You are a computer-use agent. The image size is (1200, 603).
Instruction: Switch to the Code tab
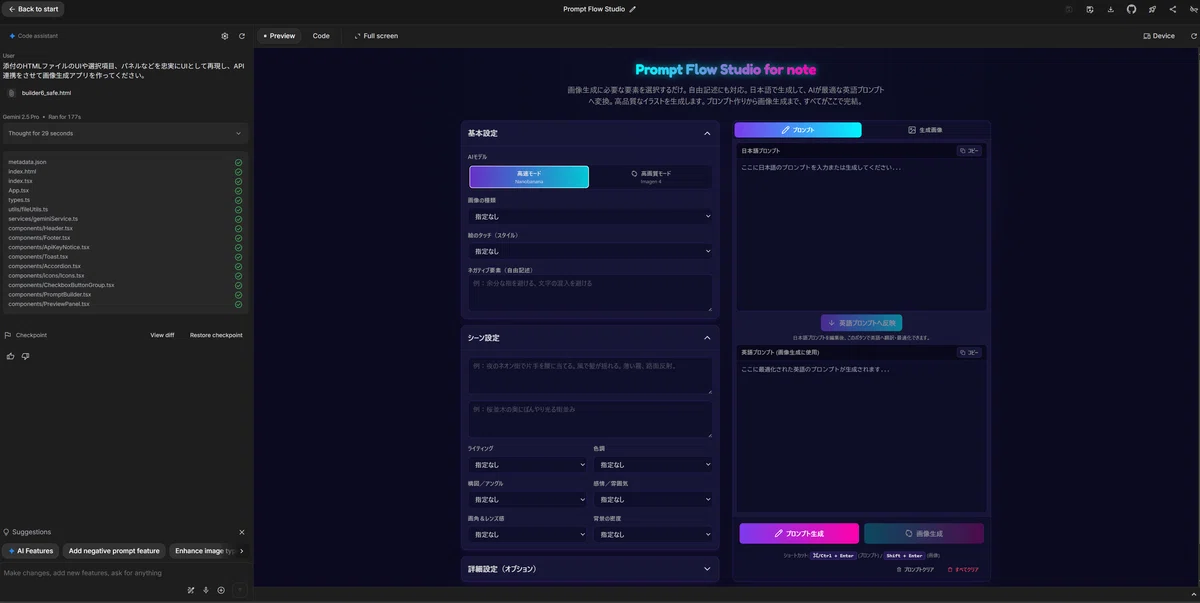pyautogui.click(x=321, y=36)
